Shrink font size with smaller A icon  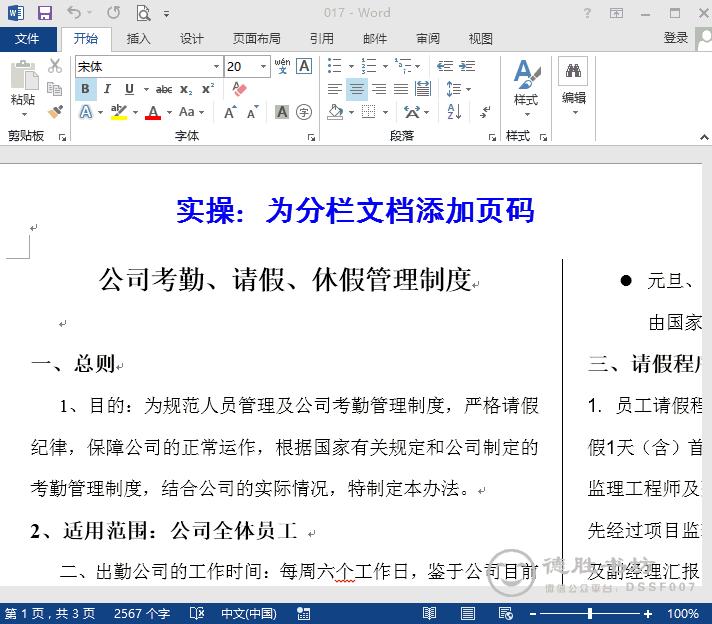click(252, 112)
